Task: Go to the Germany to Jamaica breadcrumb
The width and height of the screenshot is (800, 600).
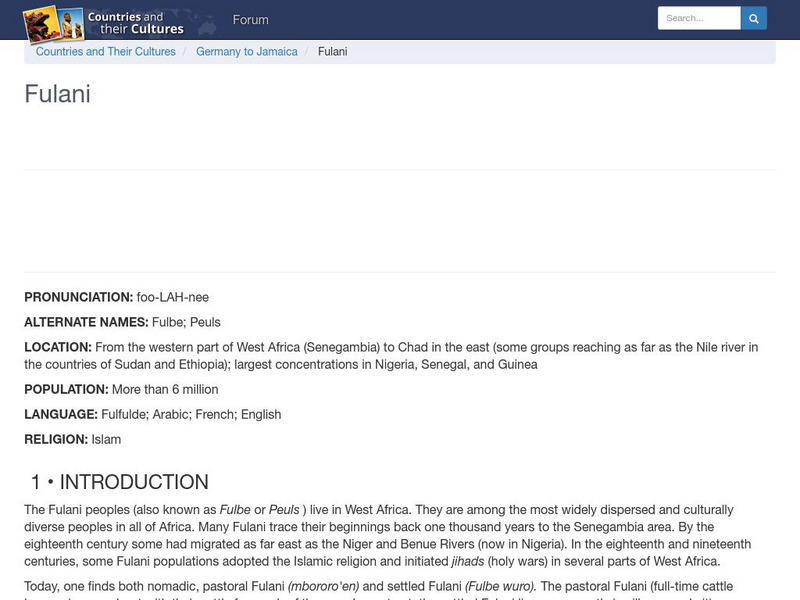Action: (x=246, y=52)
